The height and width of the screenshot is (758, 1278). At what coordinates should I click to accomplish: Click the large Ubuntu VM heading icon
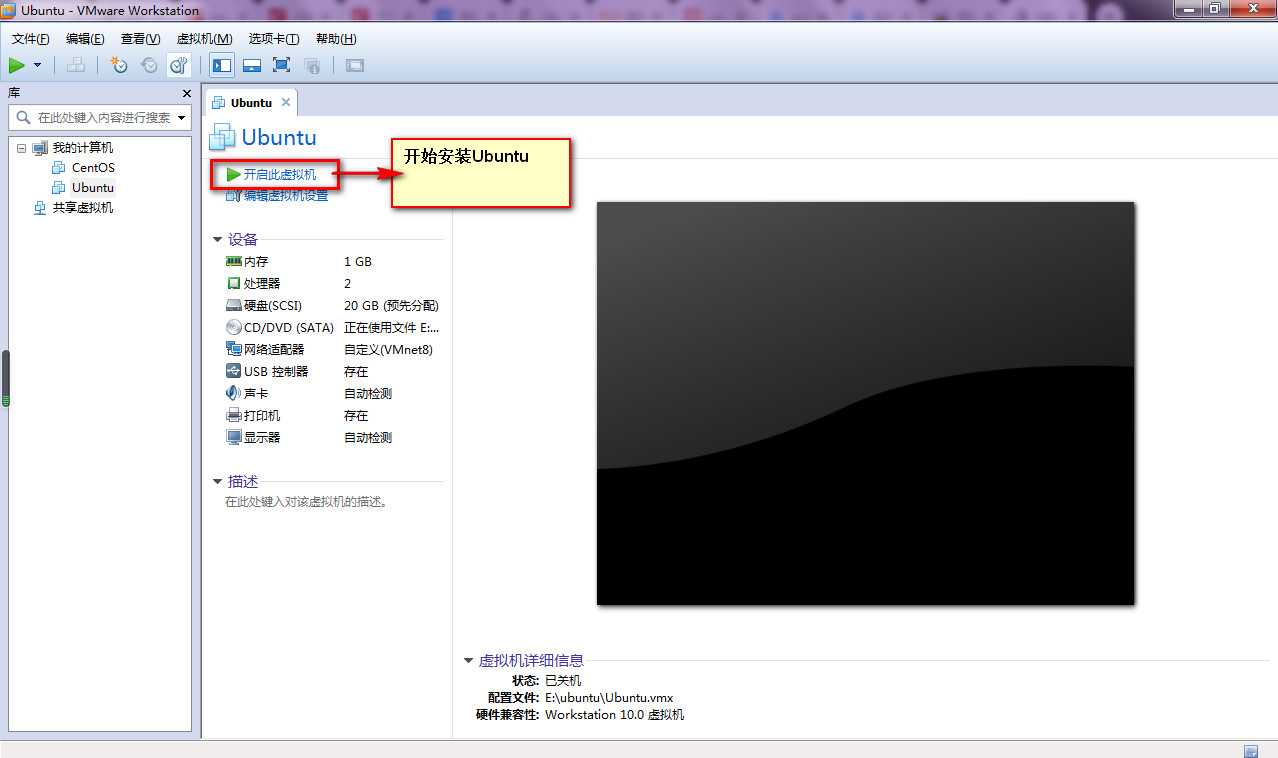(x=222, y=138)
